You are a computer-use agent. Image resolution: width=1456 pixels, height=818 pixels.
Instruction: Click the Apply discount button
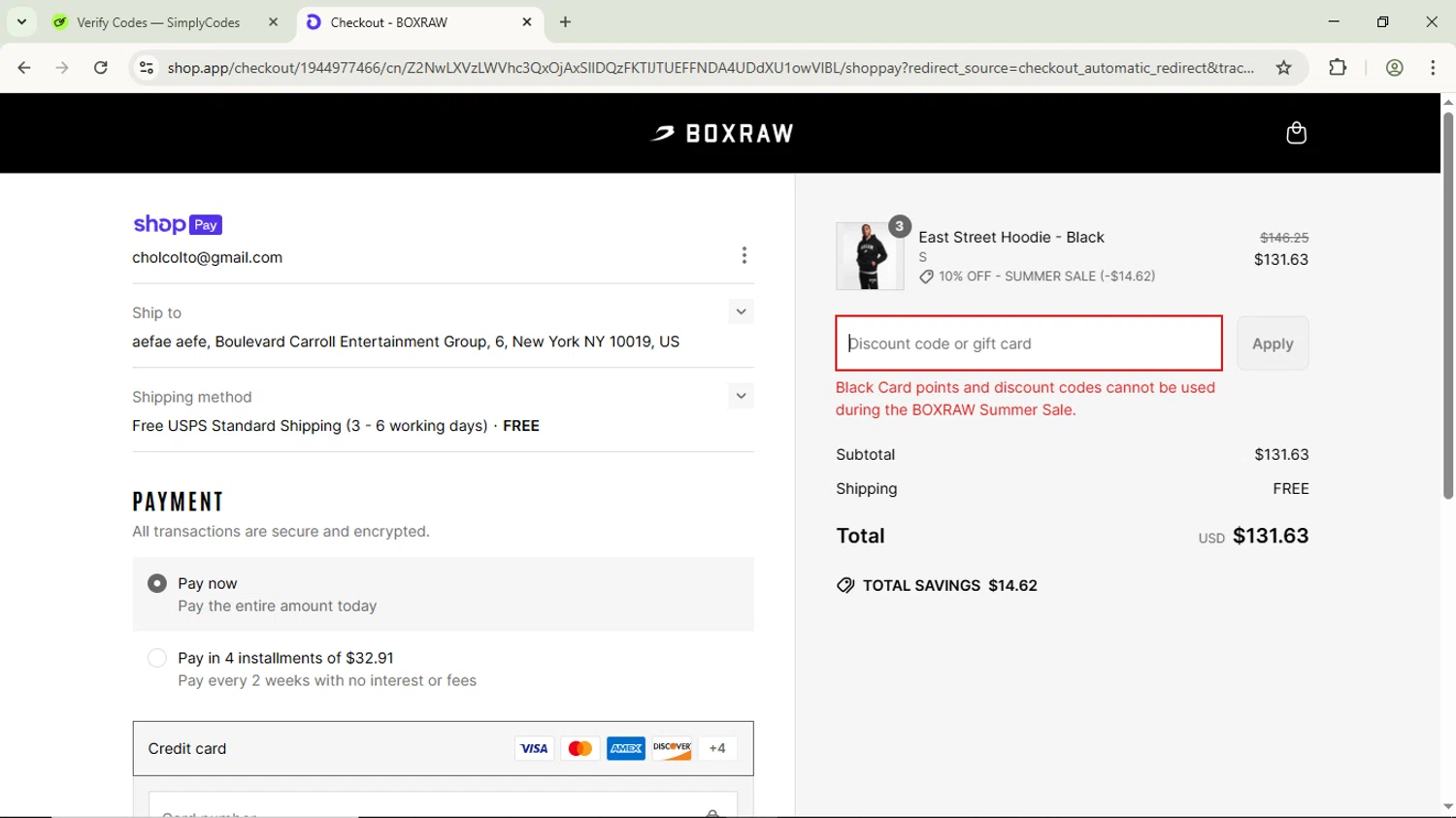(1273, 344)
